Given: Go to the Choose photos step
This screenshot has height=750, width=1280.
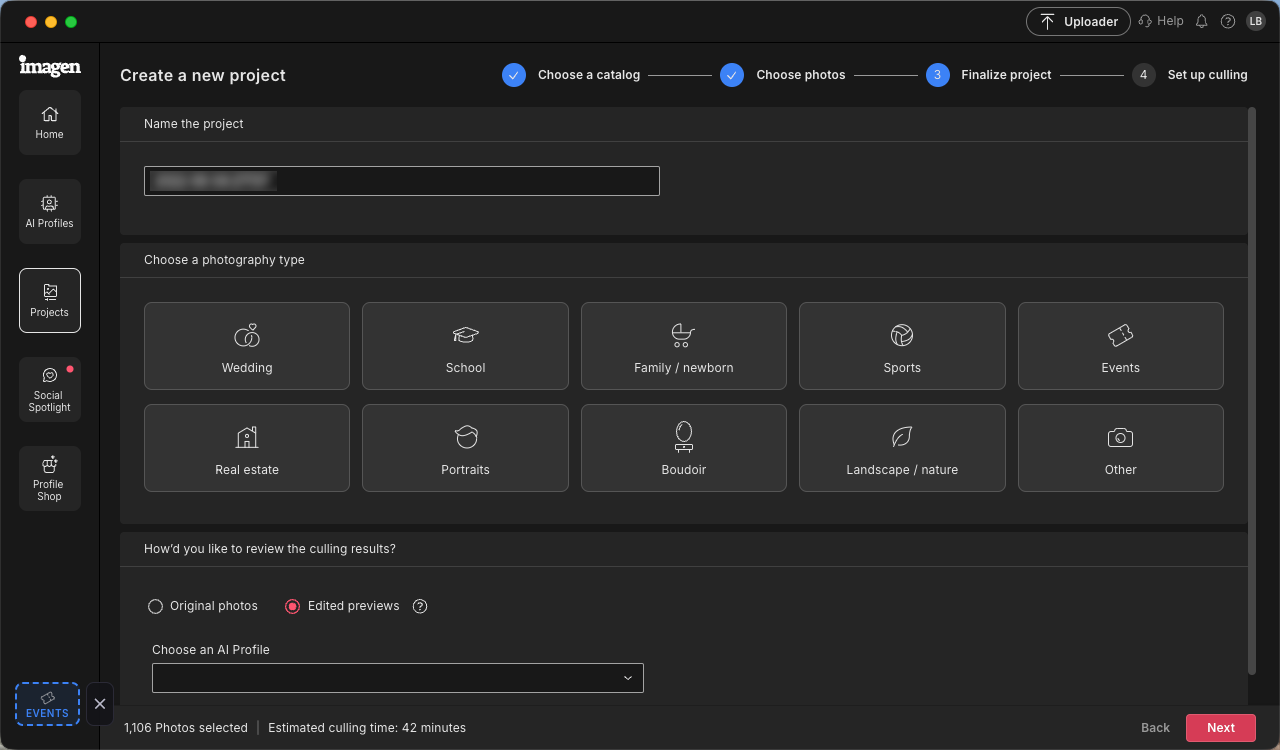Looking at the screenshot, I should click(783, 75).
